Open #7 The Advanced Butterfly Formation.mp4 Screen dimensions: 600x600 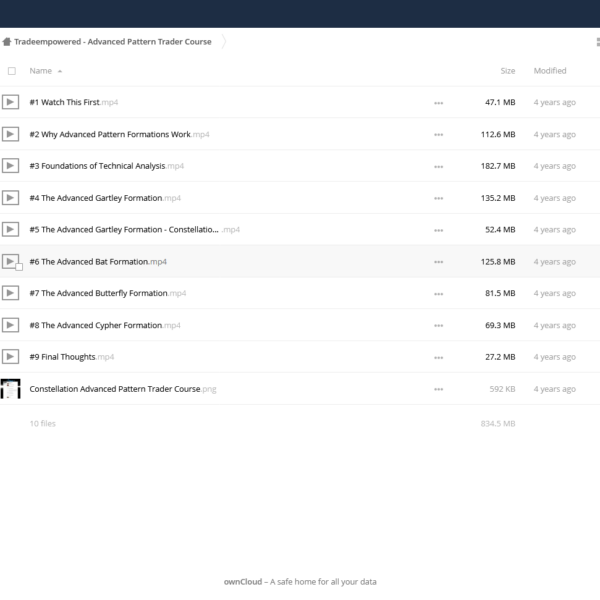pos(108,293)
